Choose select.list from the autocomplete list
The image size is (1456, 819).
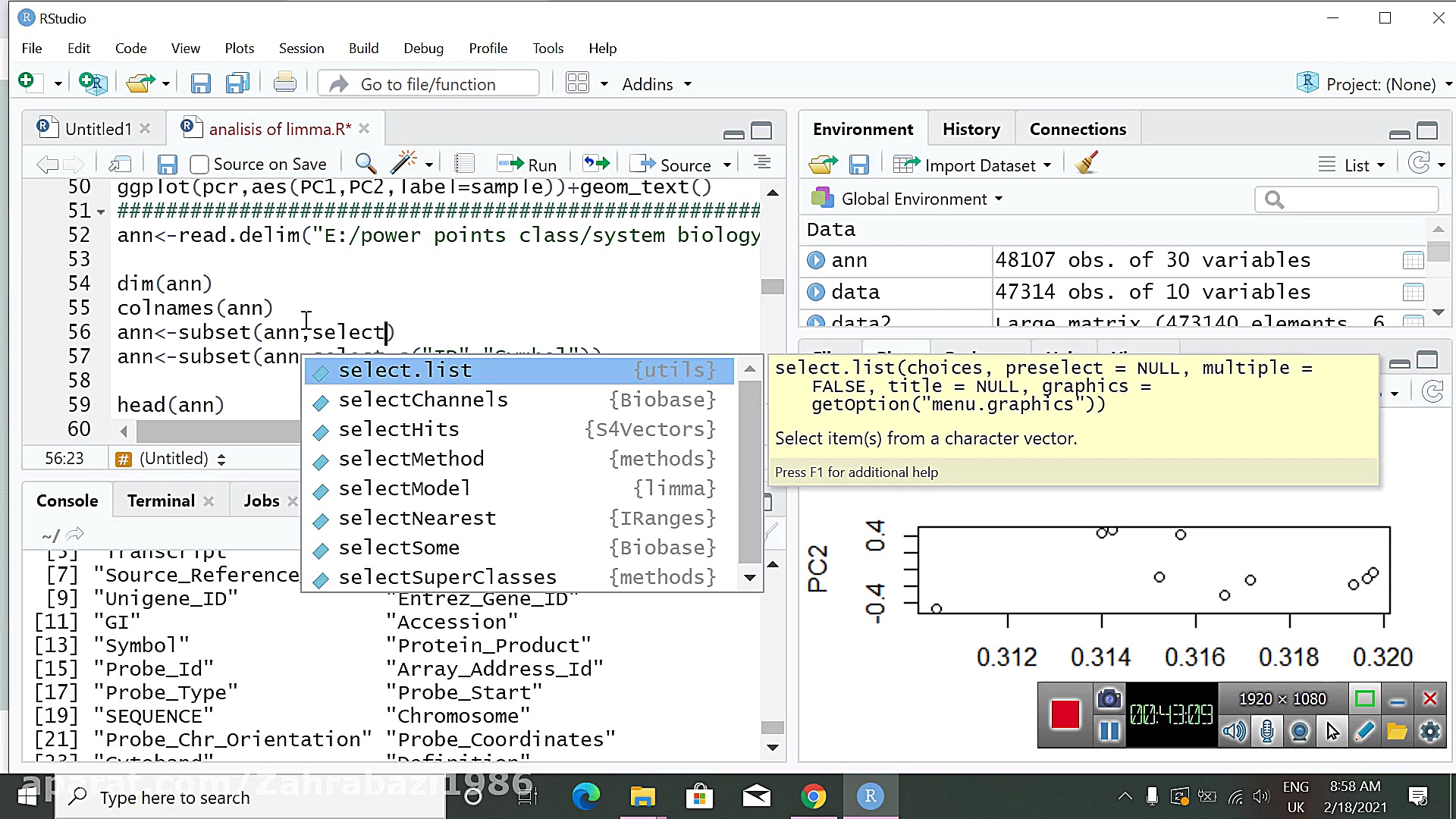pos(519,370)
